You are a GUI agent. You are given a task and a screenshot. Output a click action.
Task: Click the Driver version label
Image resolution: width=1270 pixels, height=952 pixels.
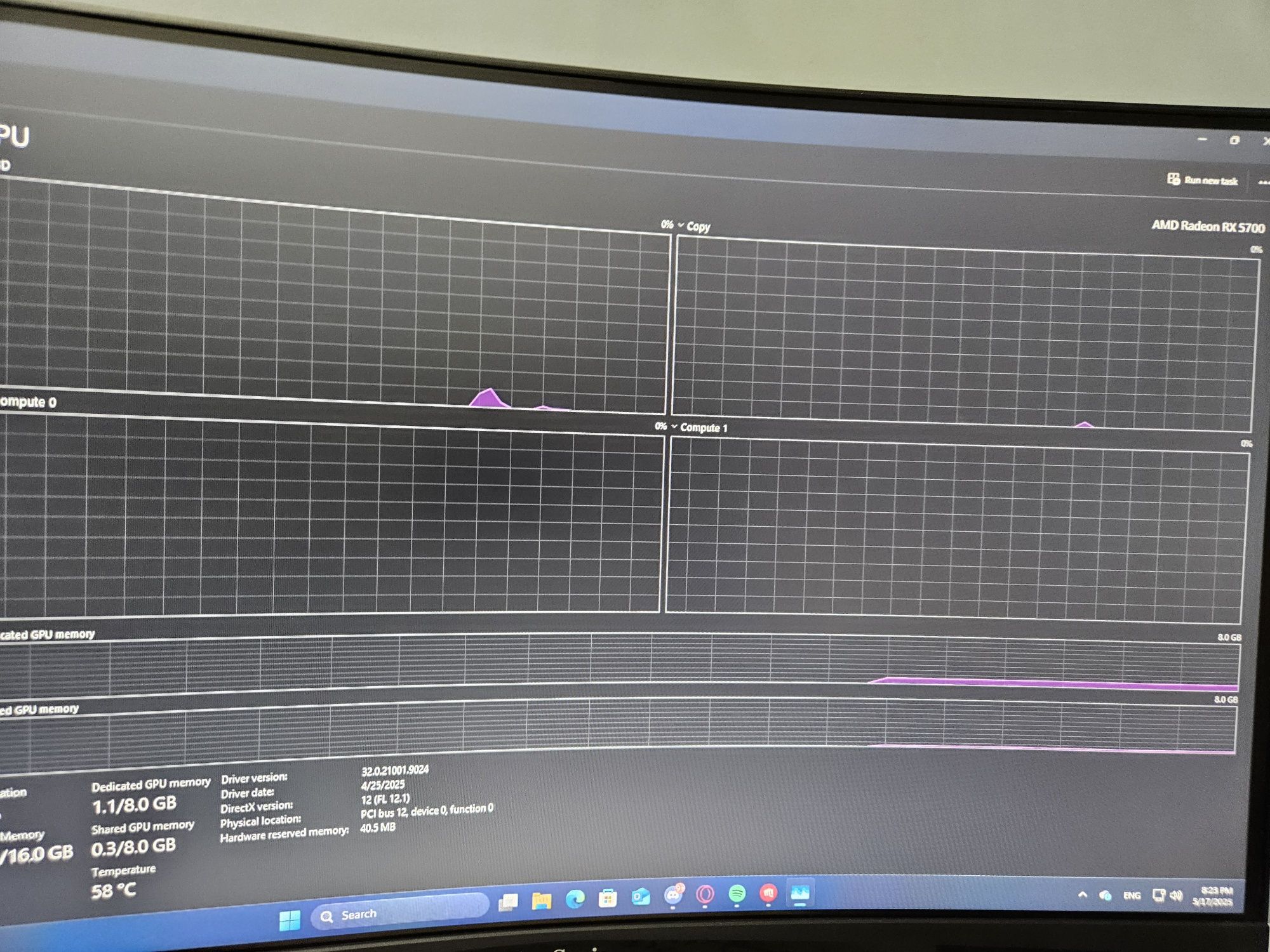(x=254, y=778)
